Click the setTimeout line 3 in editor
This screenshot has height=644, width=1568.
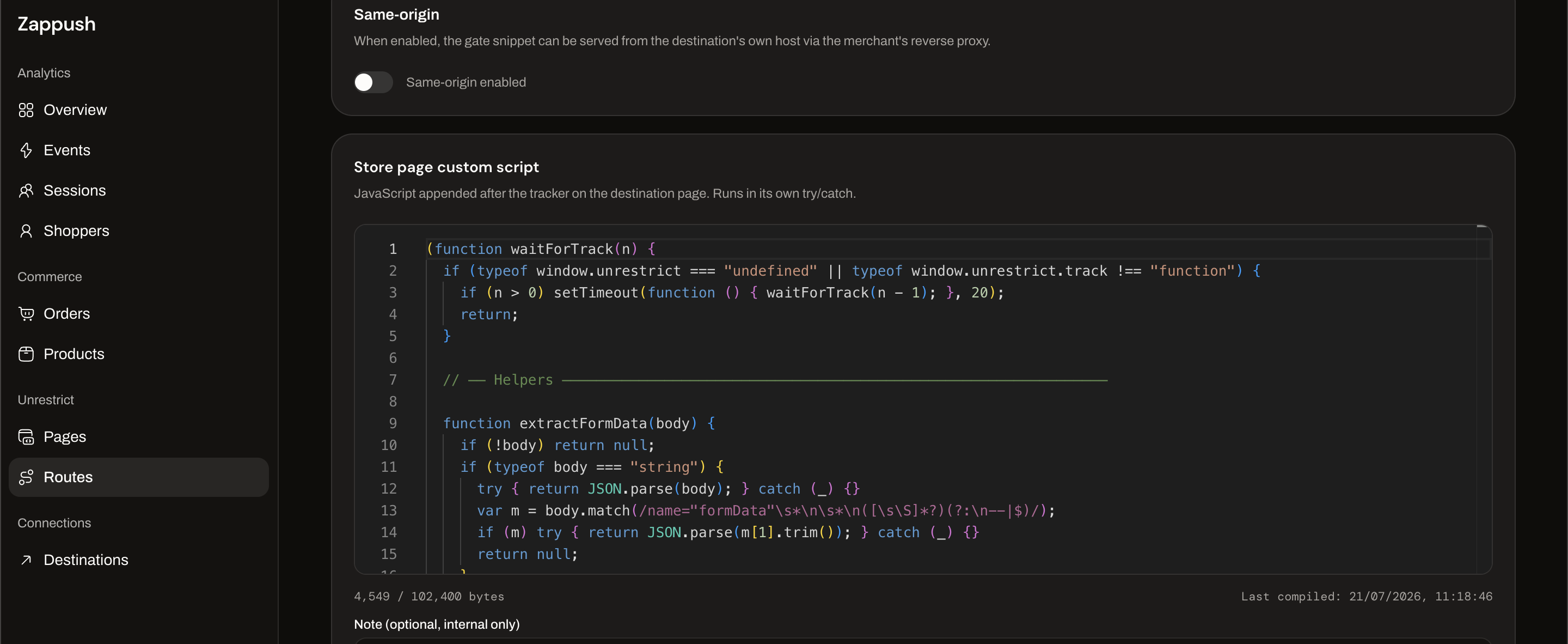[732, 293]
